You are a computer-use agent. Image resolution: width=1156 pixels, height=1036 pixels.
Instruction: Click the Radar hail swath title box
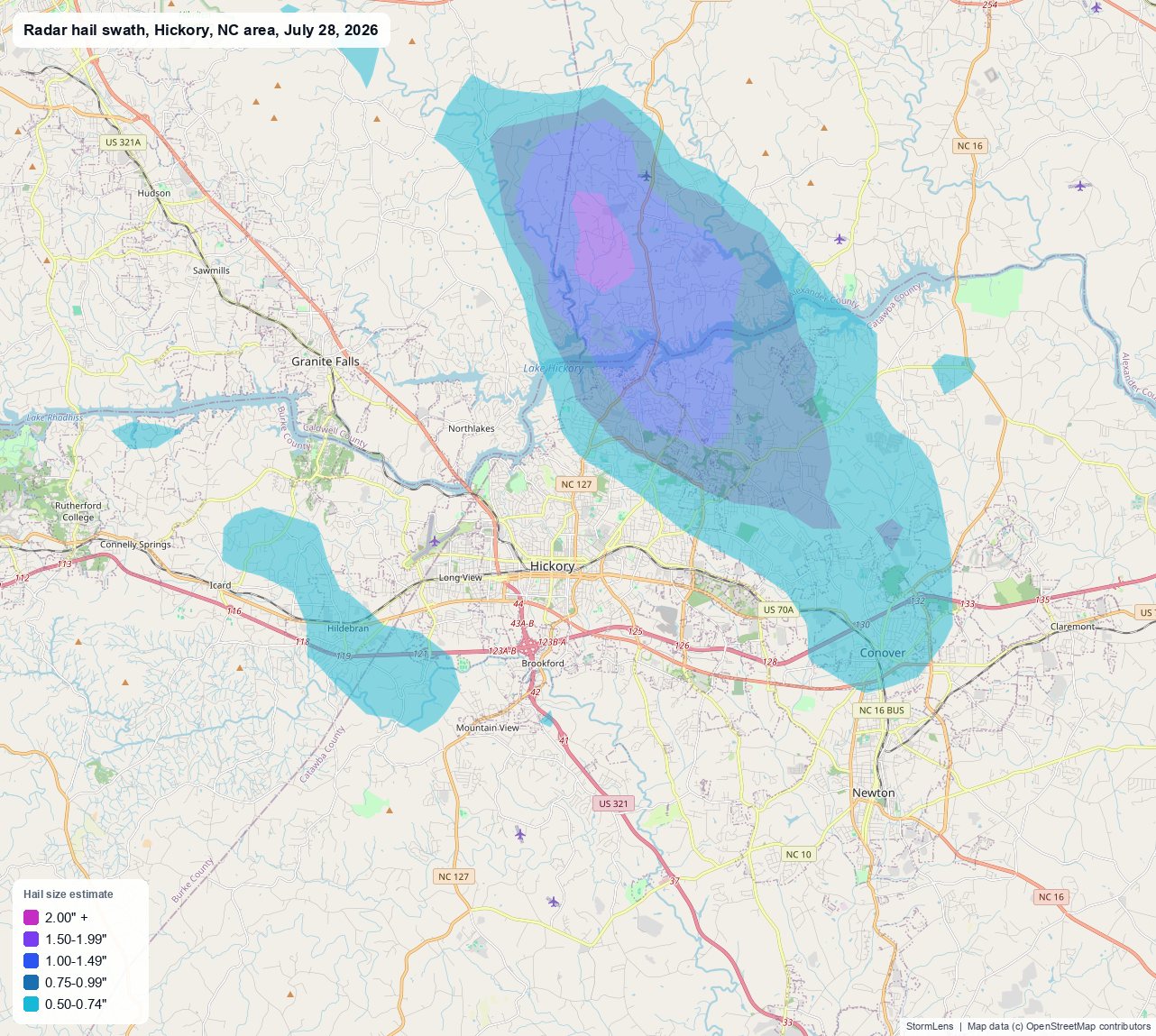201,31
